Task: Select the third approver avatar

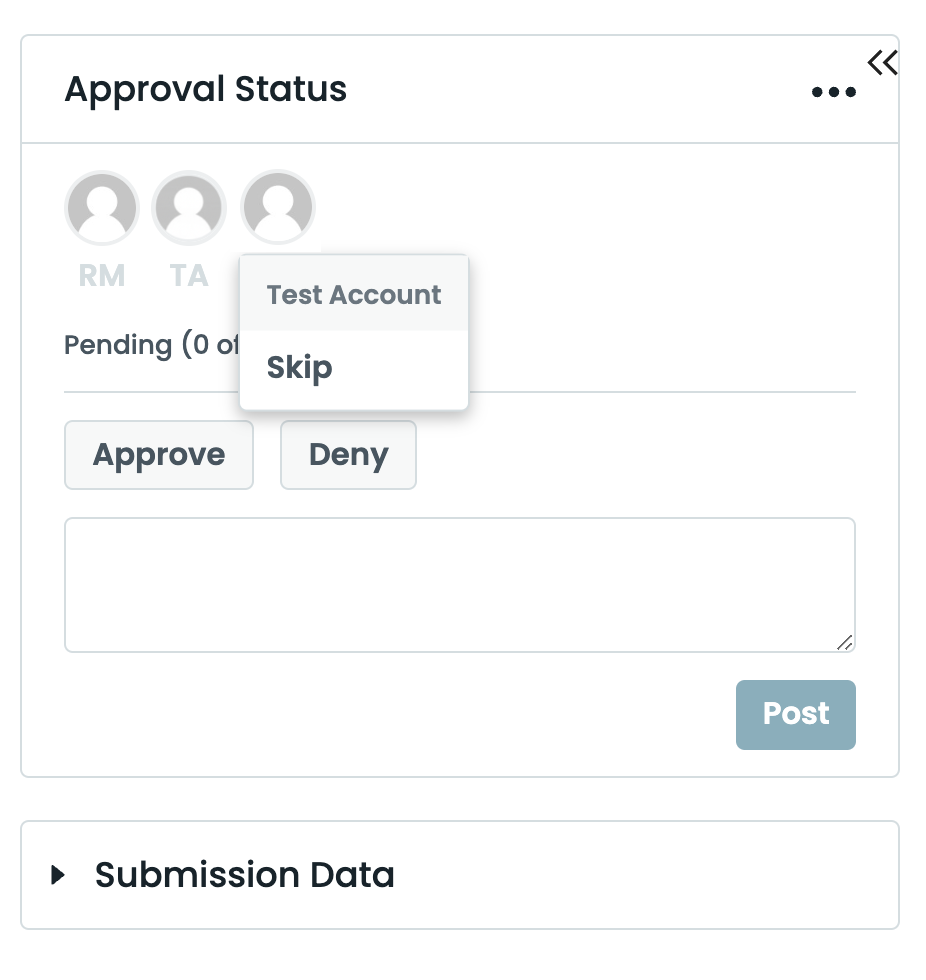Action: 277,206
